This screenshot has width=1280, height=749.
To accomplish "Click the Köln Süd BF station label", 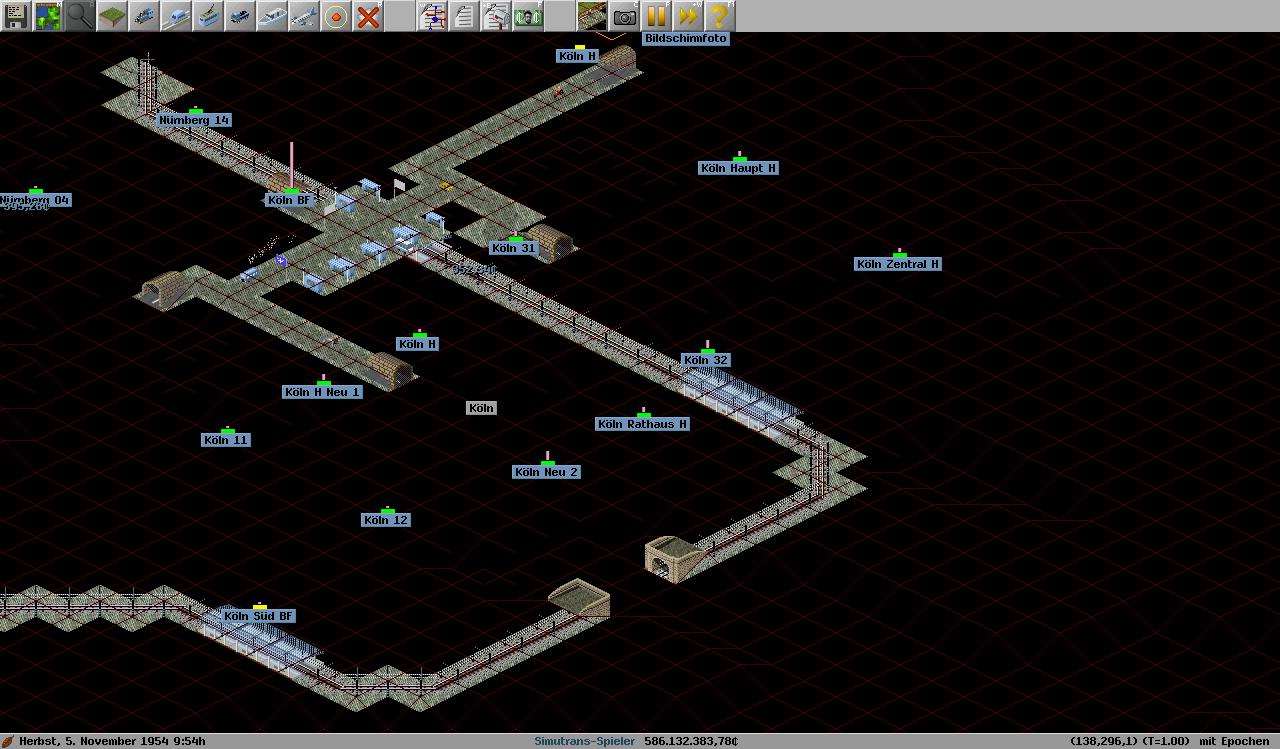I will (259, 616).
